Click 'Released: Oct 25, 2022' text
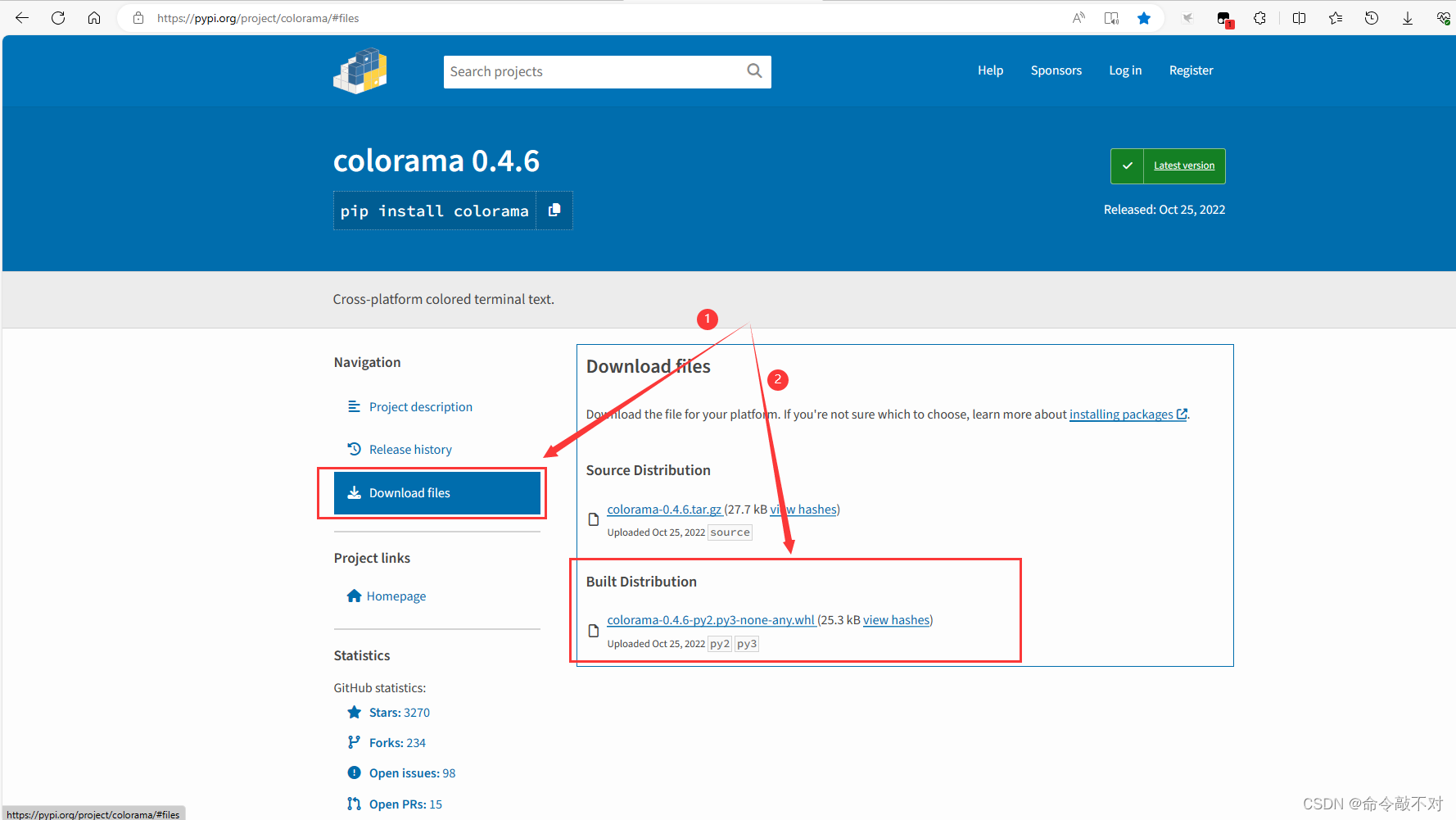The width and height of the screenshot is (1456, 820). click(1164, 210)
